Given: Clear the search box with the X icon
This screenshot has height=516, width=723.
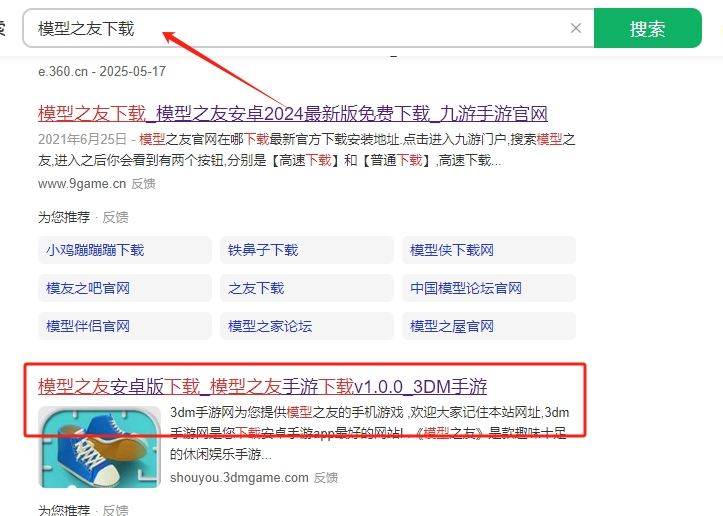Looking at the screenshot, I should (x=576, y=28).
